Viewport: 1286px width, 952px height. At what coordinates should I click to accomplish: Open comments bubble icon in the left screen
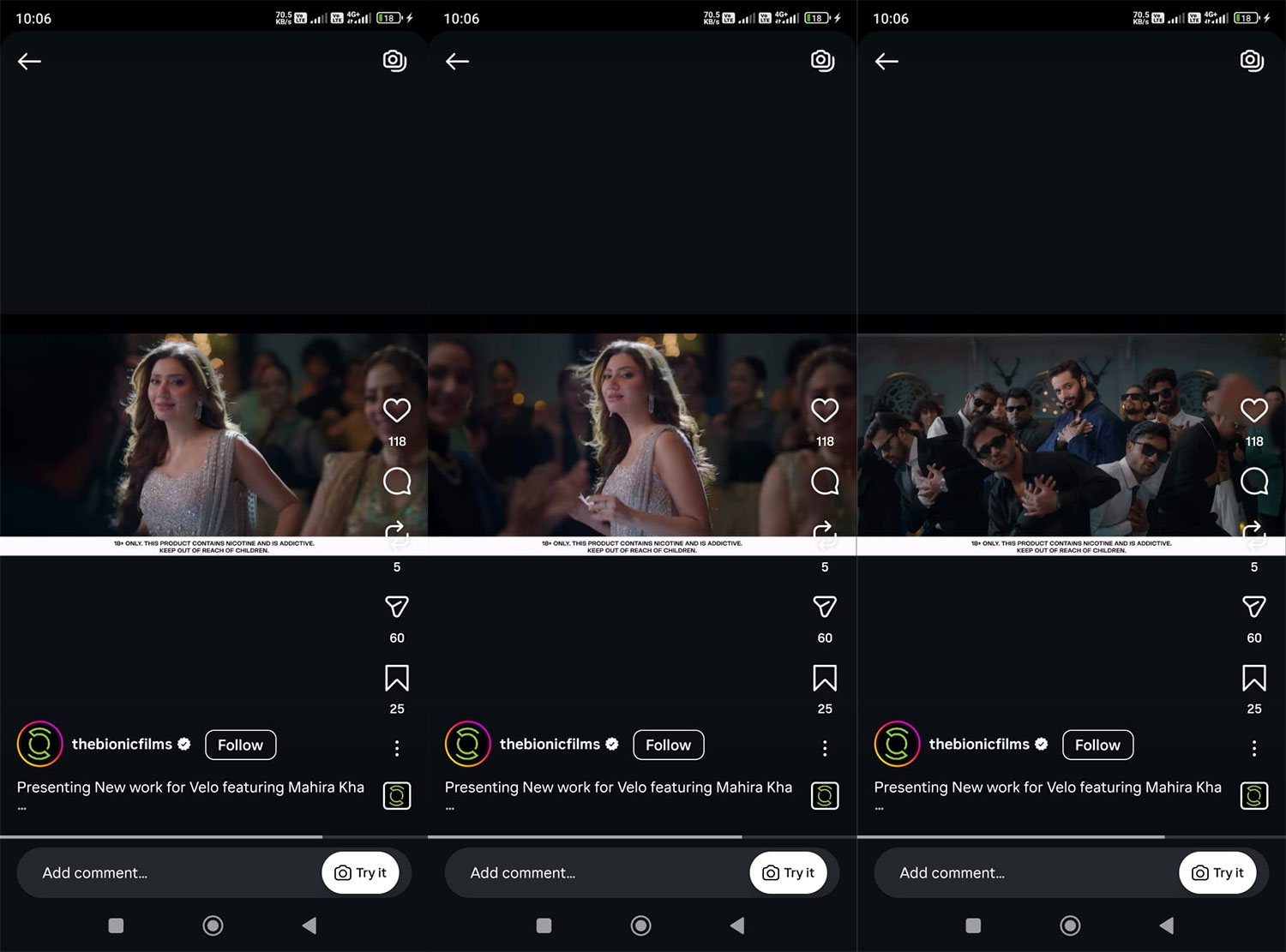[x=397, y=482]
